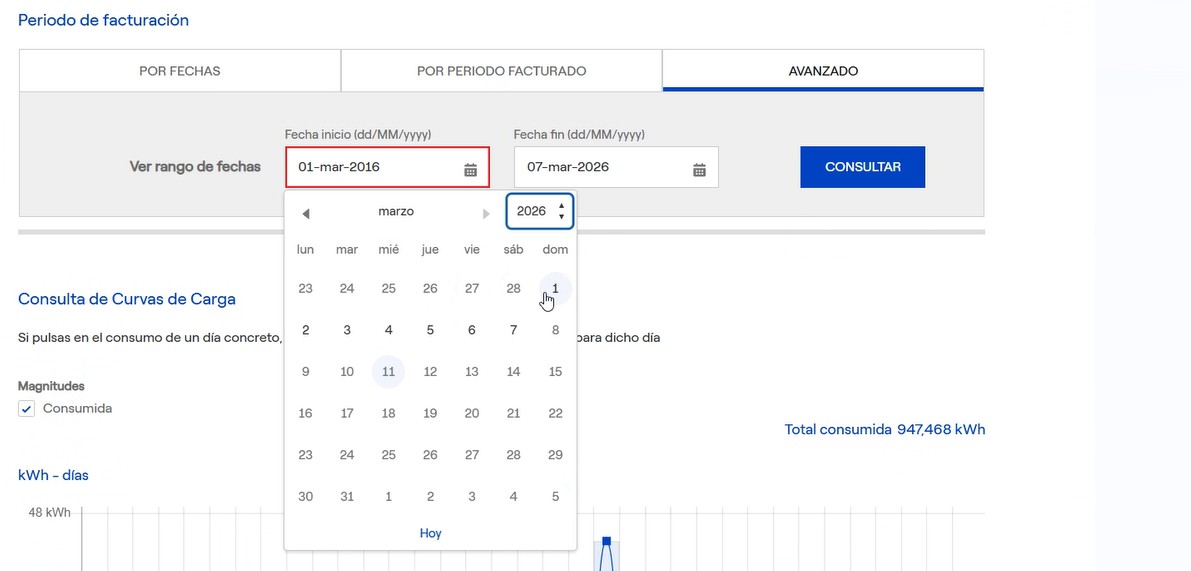The image size is (1191, 571).
Task: Go to previous month with left arrow
Action: click(x=306, y=213)
